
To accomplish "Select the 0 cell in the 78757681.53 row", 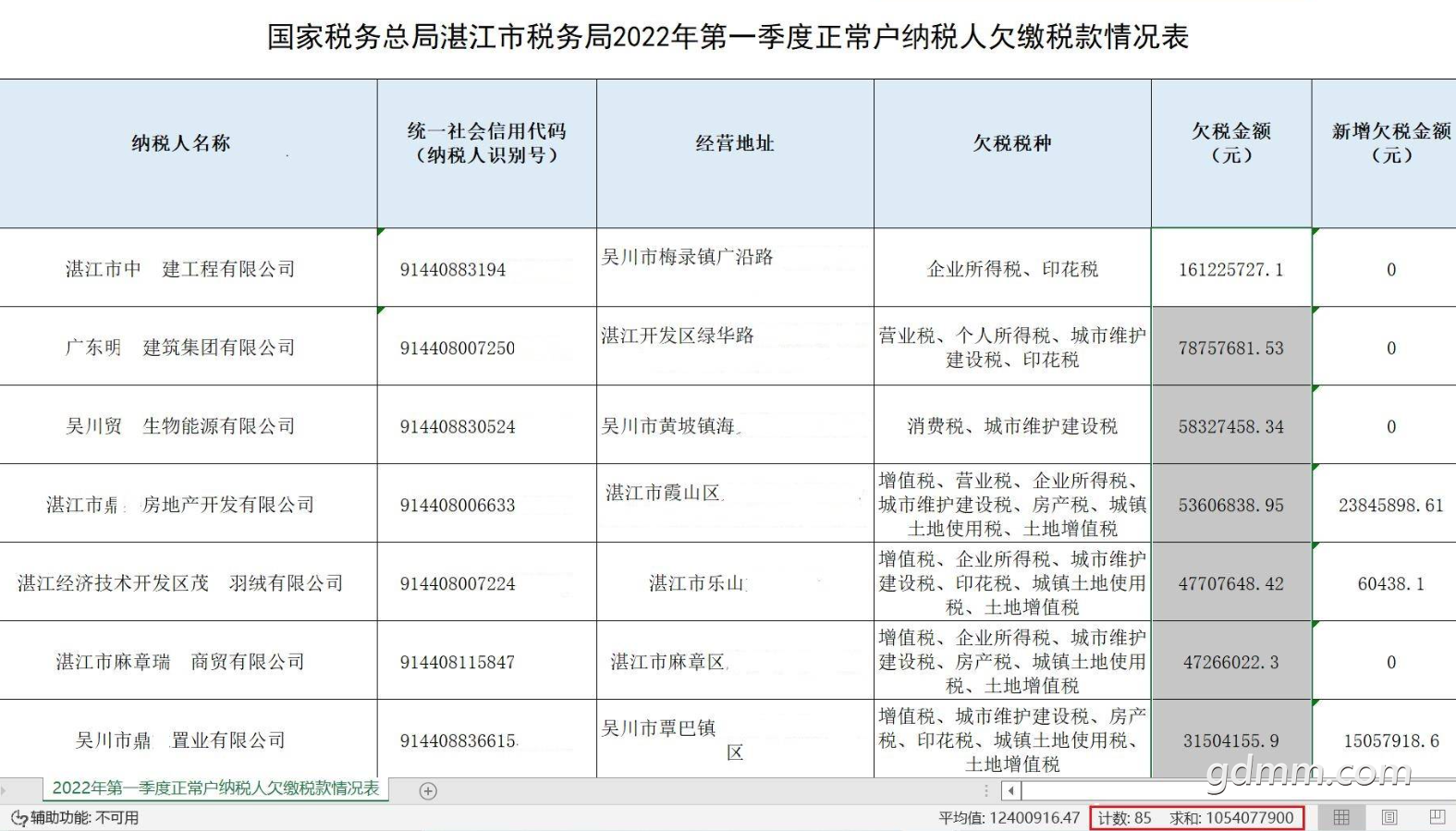I will [1384, 347].
